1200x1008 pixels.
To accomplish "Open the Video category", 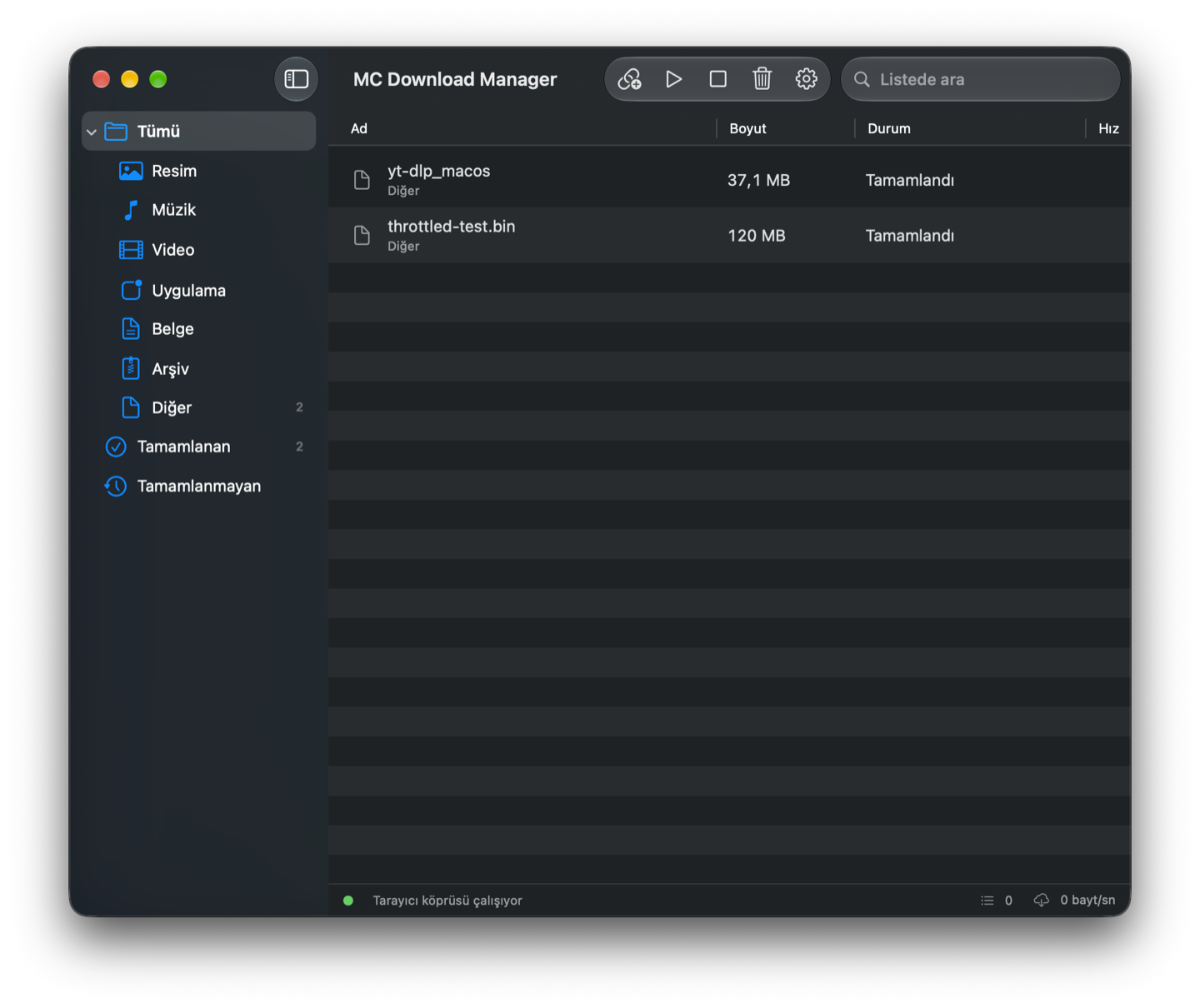I will [x=199, y=250].
